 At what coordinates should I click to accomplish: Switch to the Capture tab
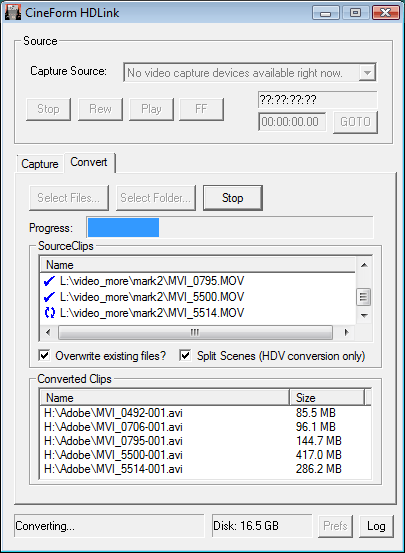pyautogui.click(x=40, y=164)
